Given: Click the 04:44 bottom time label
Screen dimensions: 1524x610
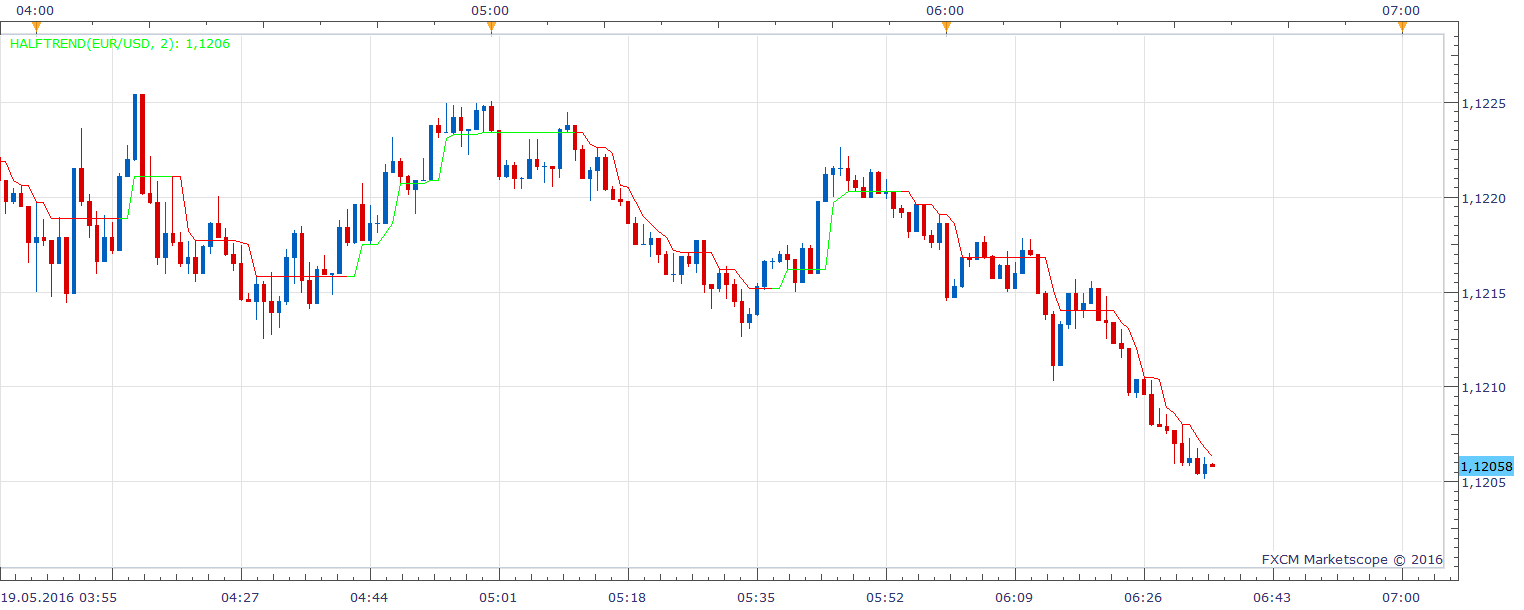Looking at the screenshot, I should (x=369, y=597).
